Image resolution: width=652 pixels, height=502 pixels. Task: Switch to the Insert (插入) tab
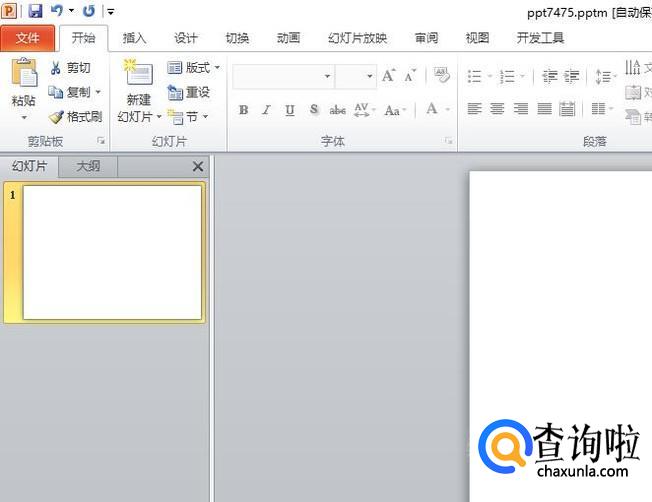tap(134, 38)
